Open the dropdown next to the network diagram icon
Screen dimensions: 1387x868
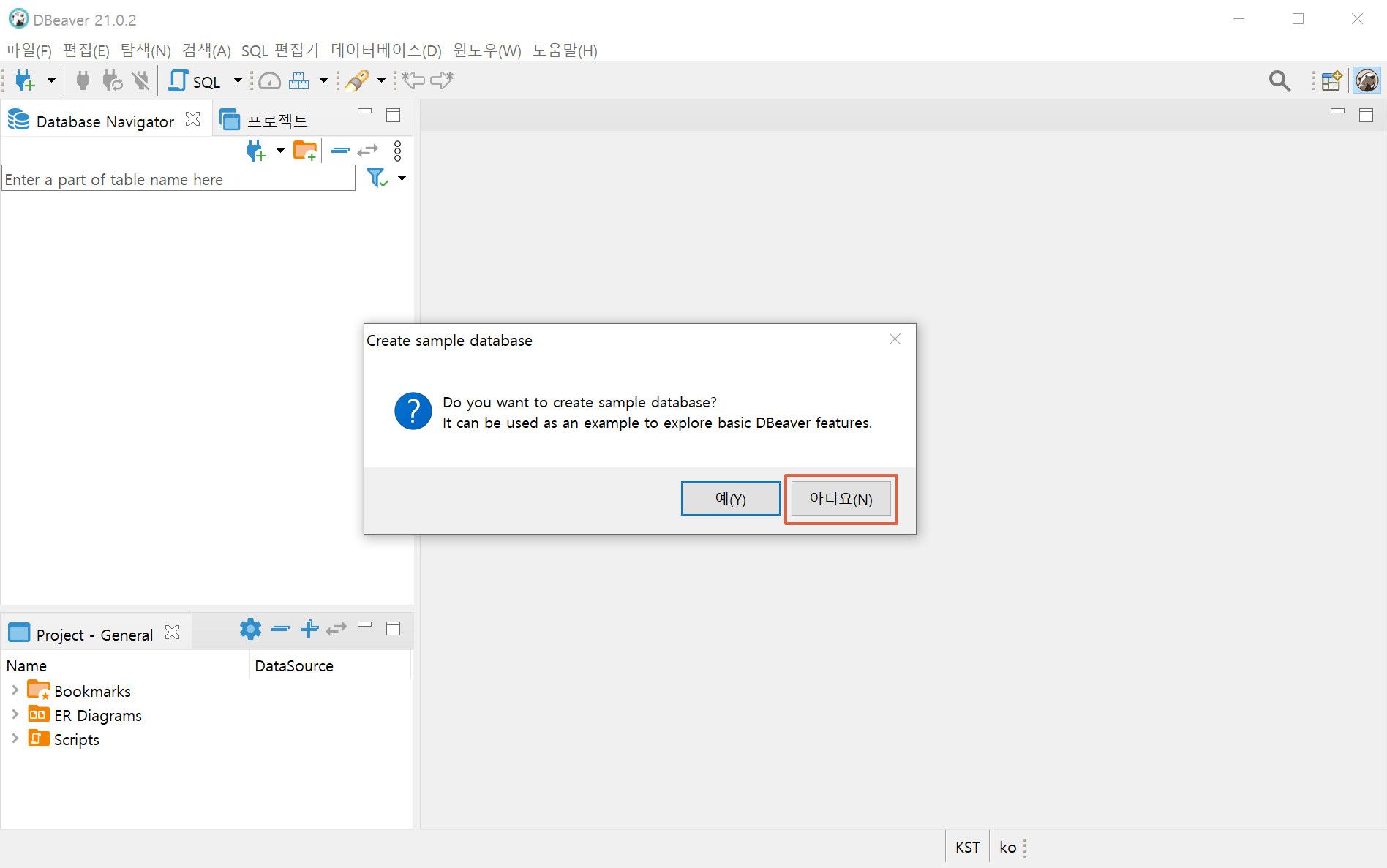point(323,80)
